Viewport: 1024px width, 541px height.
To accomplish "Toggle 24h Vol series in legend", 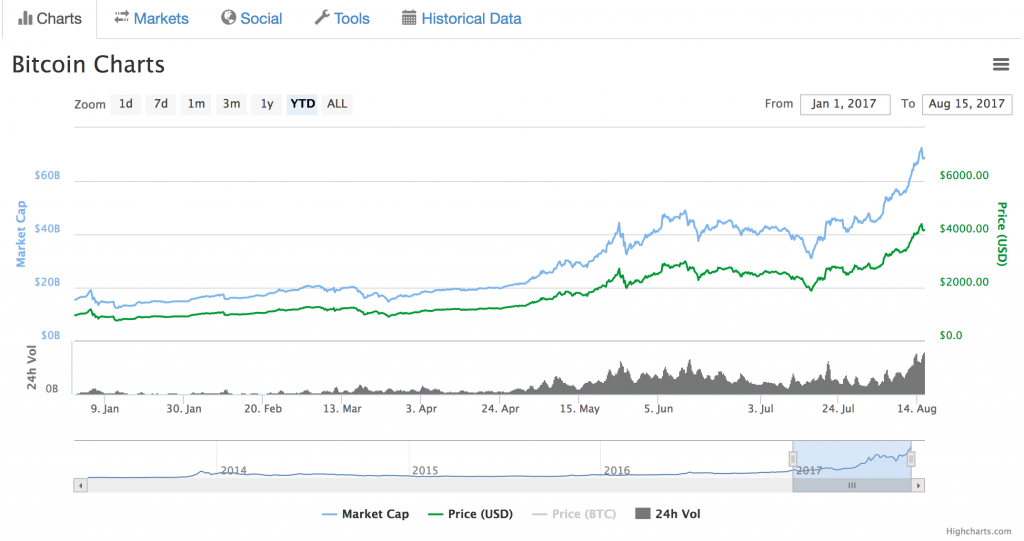I will (x=667, y=514).
